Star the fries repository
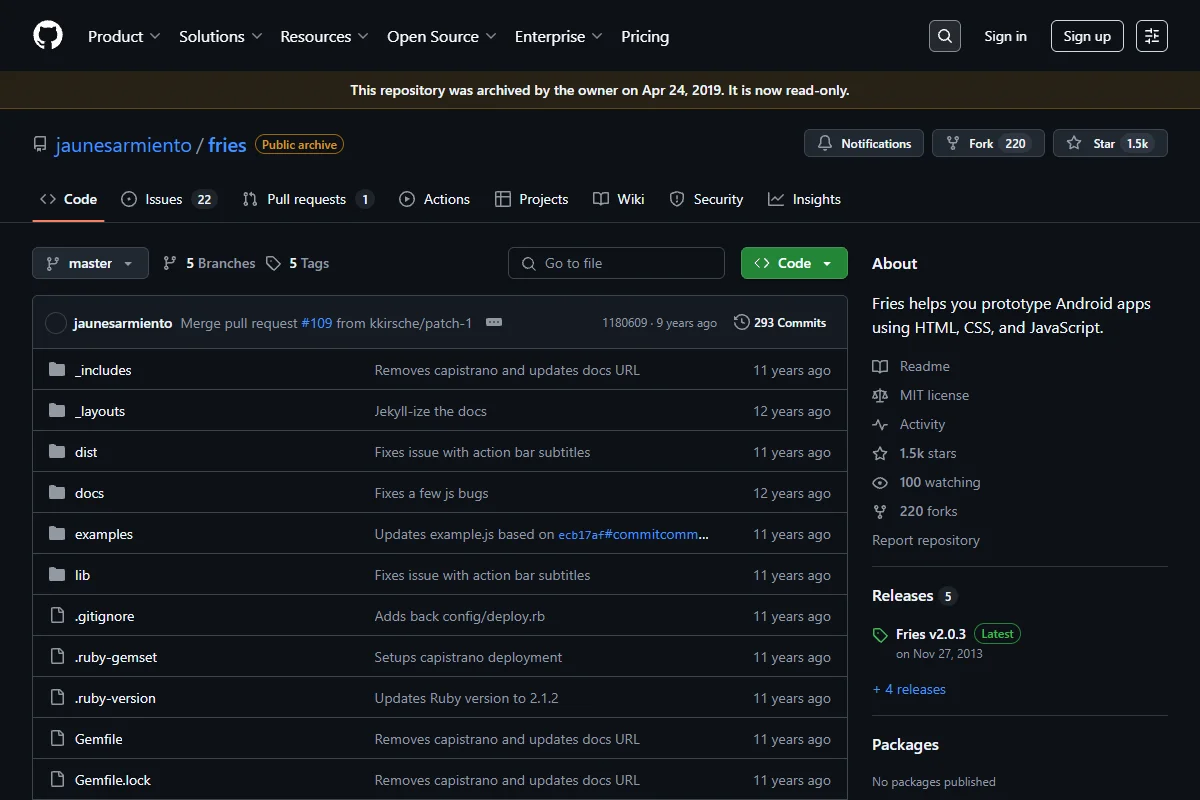This screenshot has height=800, width=1200. click(1110, 143)
